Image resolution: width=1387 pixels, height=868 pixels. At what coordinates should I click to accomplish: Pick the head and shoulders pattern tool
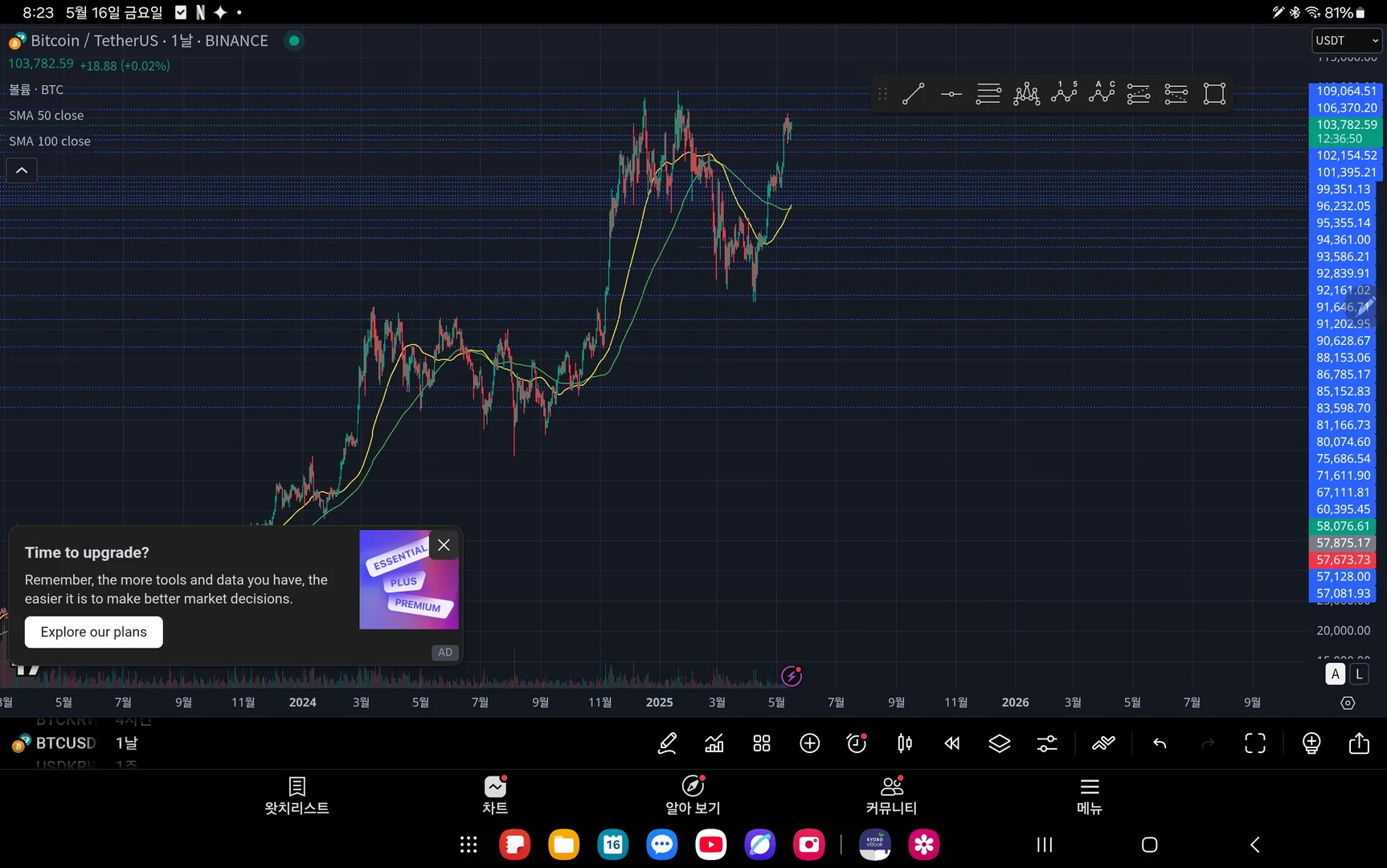coord(1026,94)
